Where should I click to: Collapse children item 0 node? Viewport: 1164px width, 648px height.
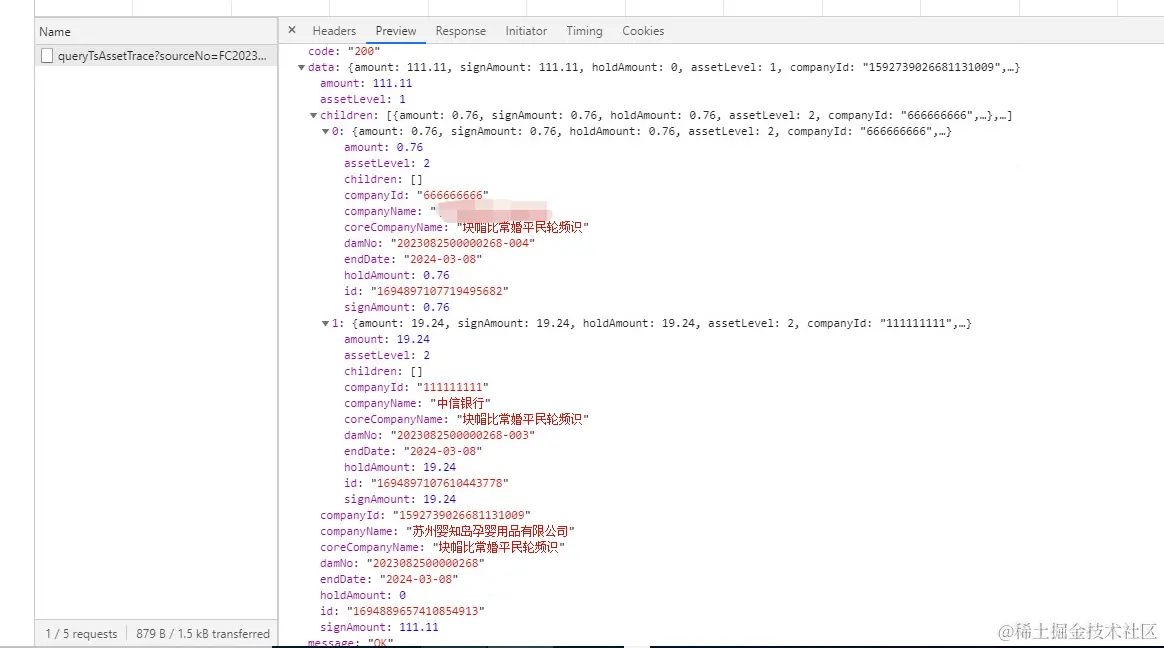[325, 131]
